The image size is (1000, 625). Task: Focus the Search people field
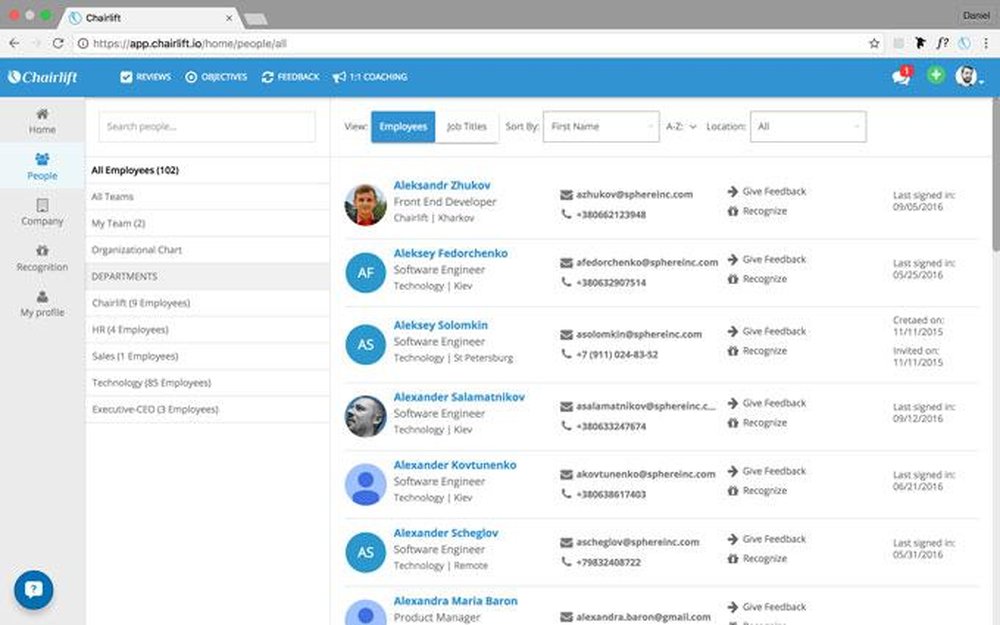207,126
